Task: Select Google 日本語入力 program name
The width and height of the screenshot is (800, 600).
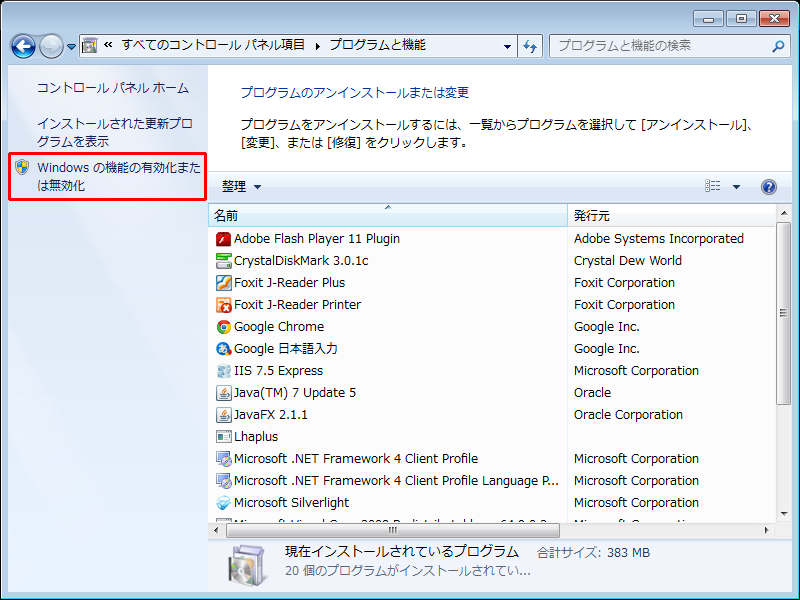Action: pyautogui.click(x=286, y=348)
